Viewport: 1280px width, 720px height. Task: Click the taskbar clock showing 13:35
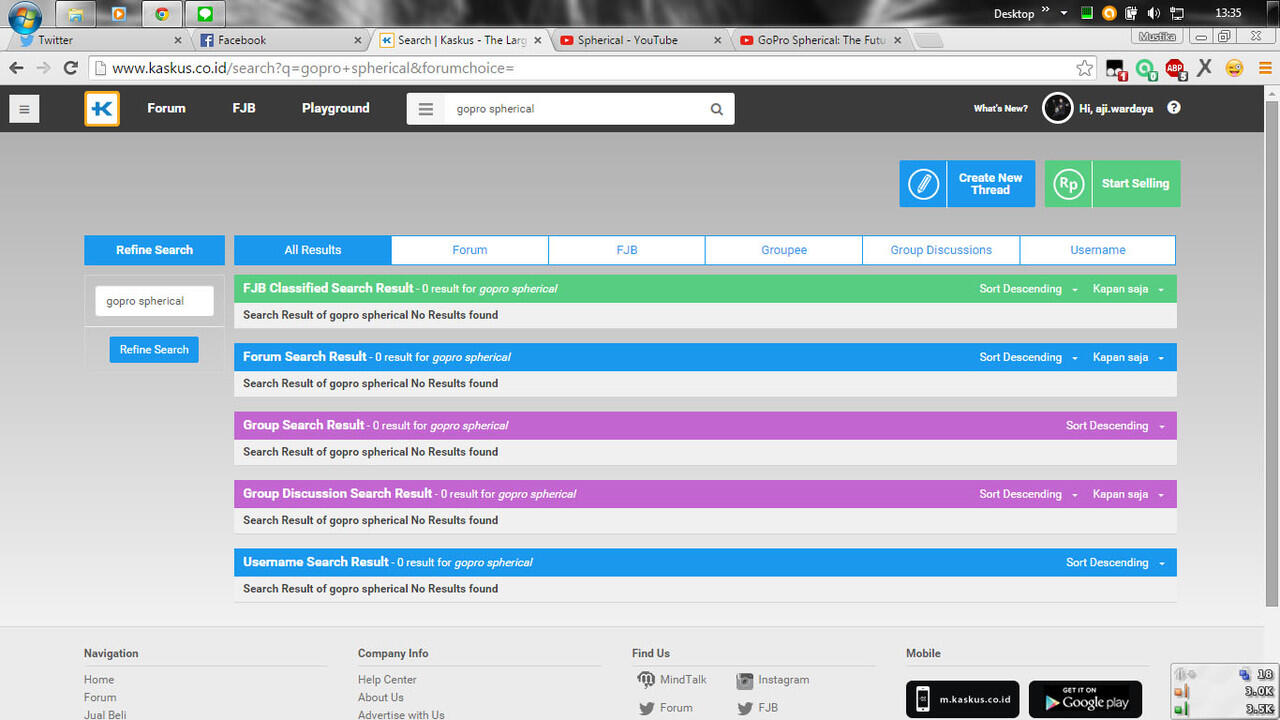click(x=1228, y=13)
